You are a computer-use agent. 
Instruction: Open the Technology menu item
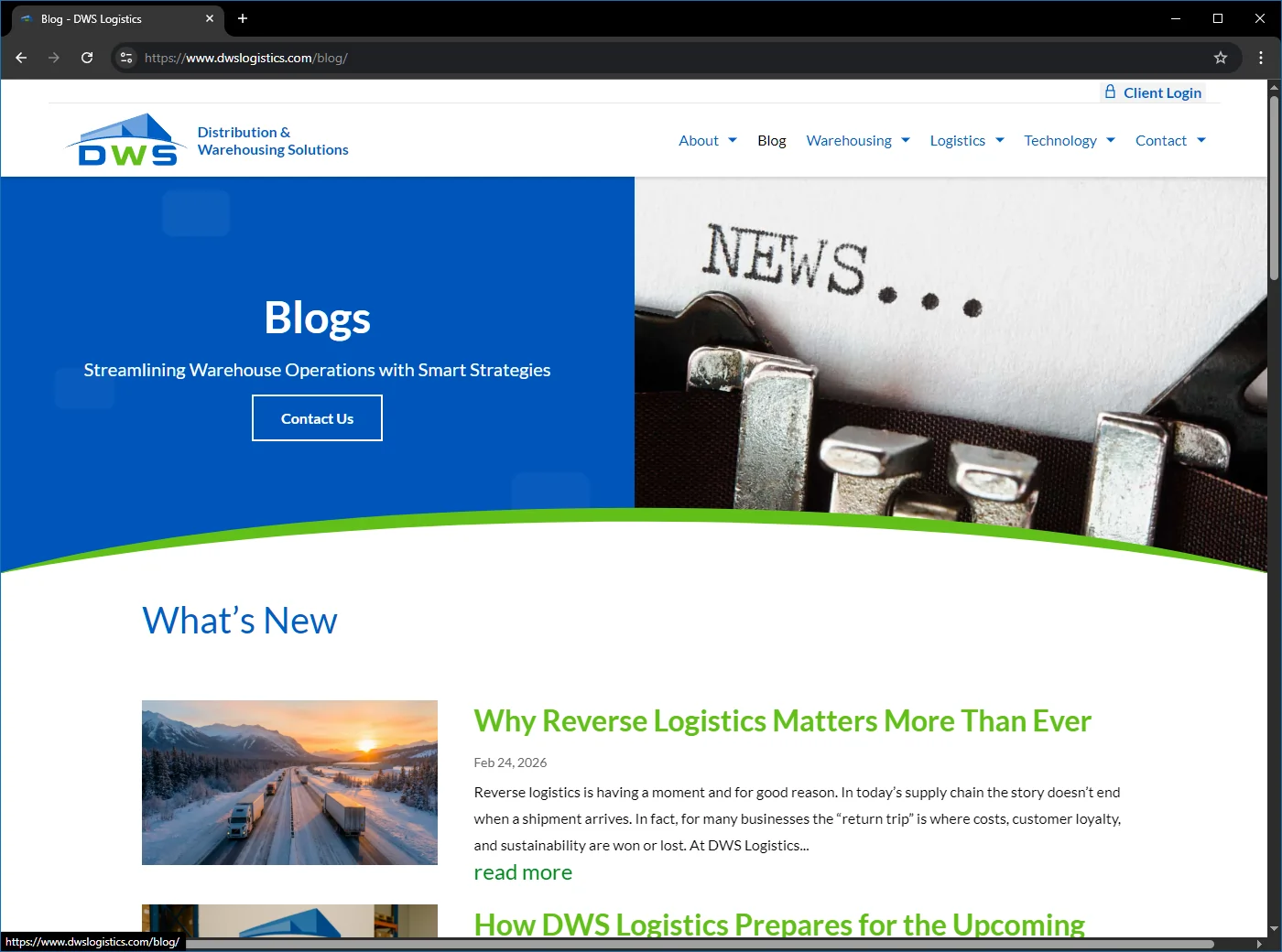(x=1060, y=140)
